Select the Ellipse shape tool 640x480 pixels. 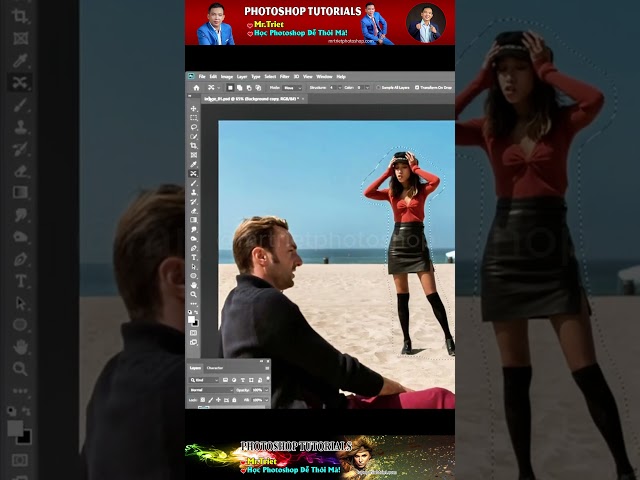193,276
